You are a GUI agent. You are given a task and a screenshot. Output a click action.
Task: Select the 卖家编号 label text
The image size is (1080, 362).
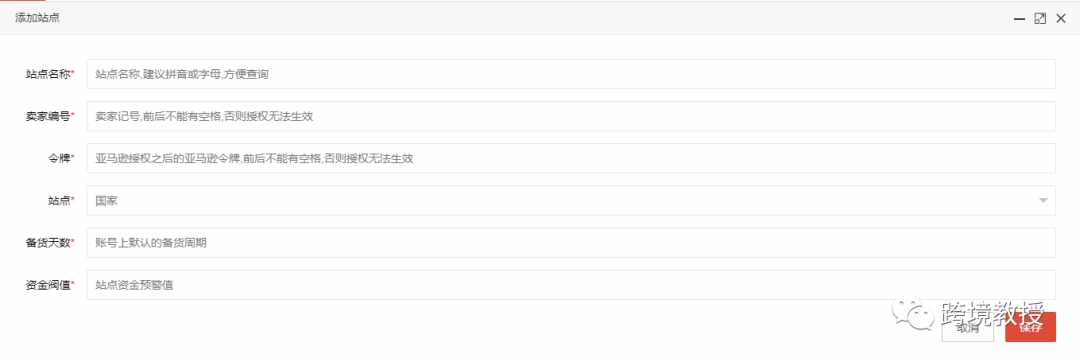(50, 116)
